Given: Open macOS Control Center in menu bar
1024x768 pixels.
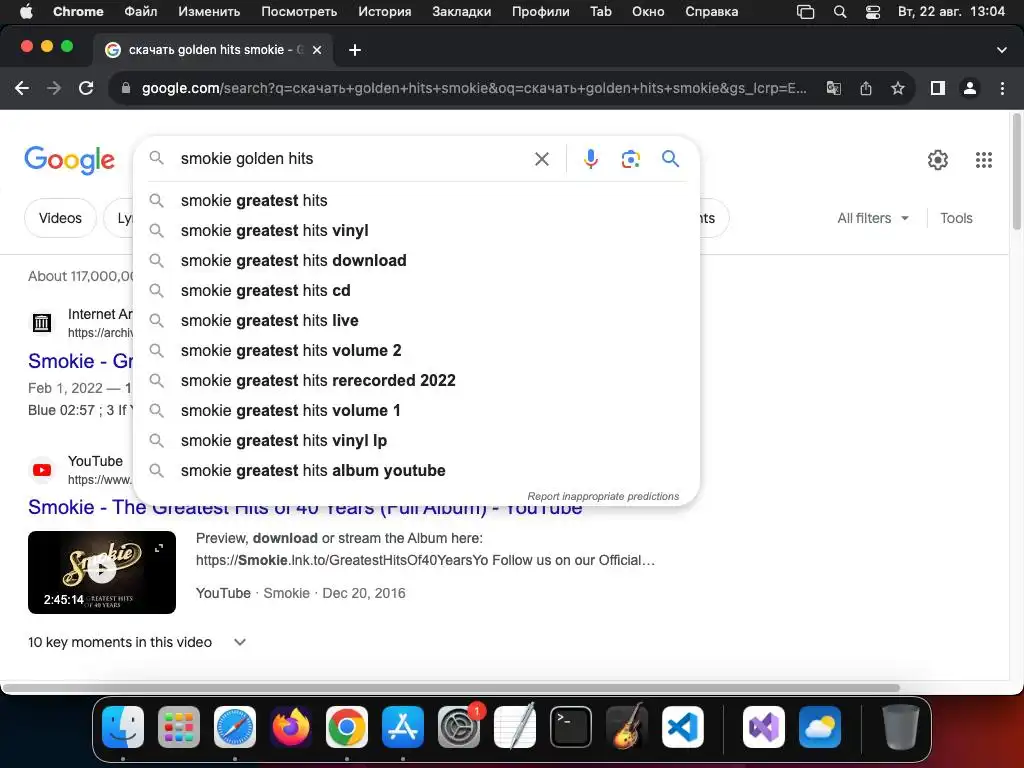Looking at the screenshot, I should coord(872,12).
